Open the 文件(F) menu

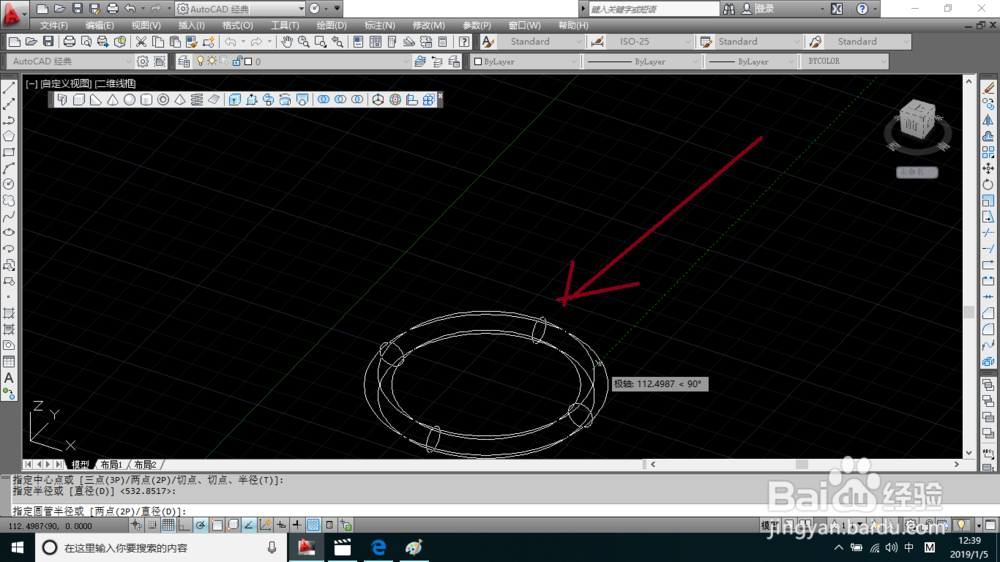54,26
